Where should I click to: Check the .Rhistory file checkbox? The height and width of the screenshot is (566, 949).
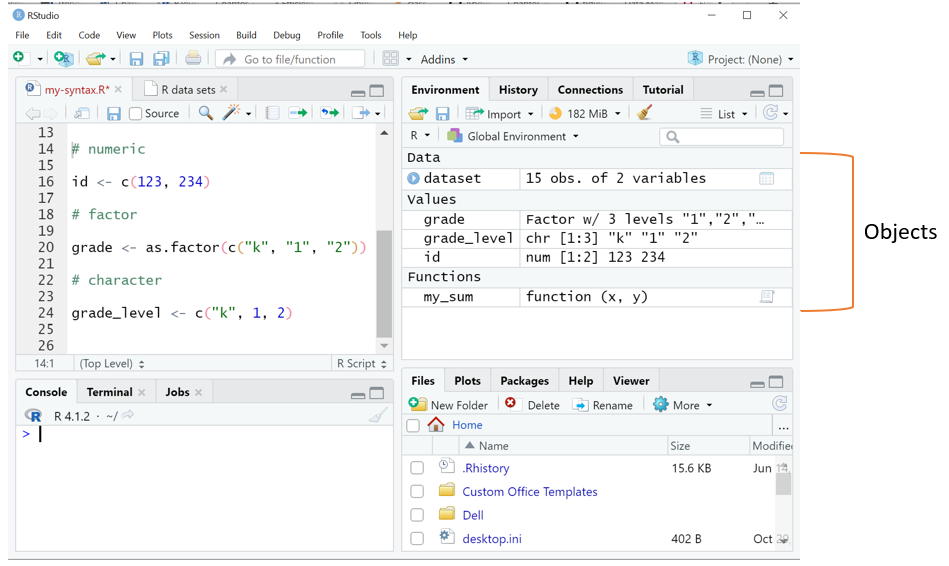pyautogui.click(x=417, y=468)
